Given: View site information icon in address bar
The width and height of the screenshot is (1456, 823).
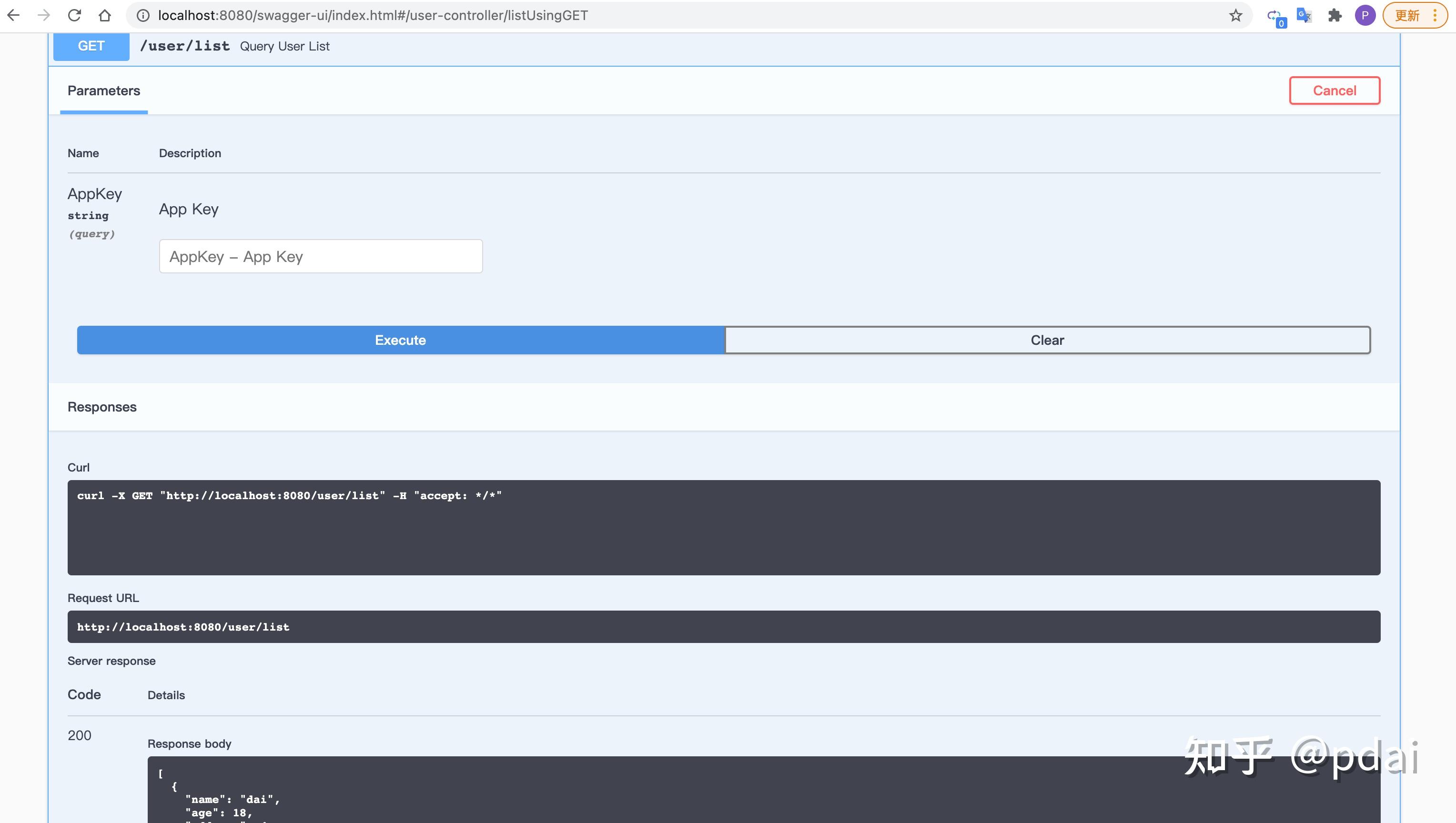Looking at the screenshot, I should tap(143, 15).
